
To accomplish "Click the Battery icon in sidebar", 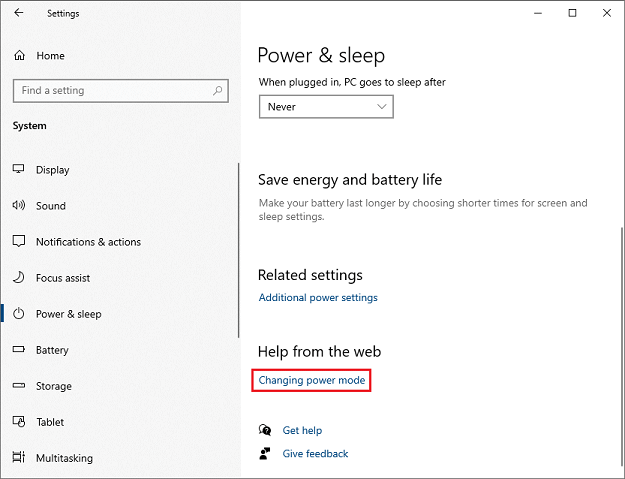I will tap(18, 350).
